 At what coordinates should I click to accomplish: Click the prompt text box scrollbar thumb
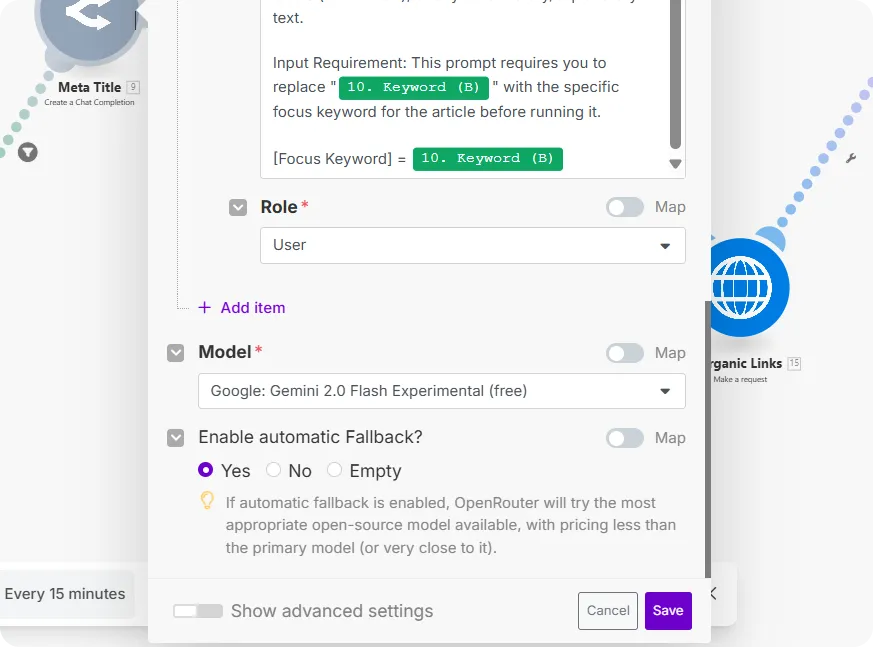point(675,74)
